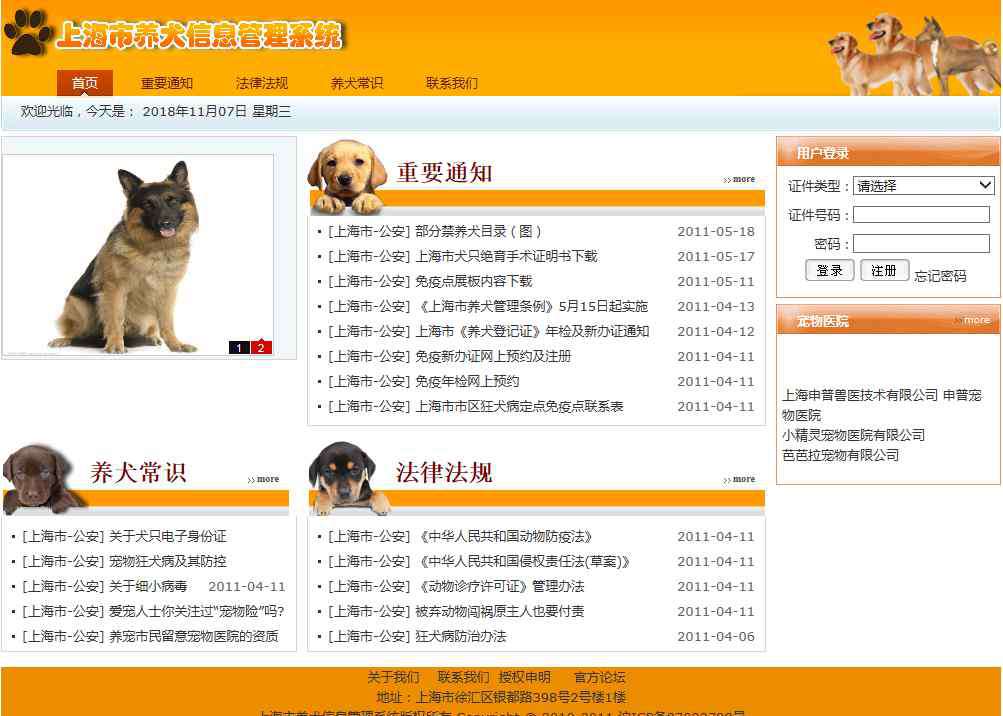This screenshot has width=1003, height=716.
Task: Focus the 证件号码 input field
Action: click(921, 214)
